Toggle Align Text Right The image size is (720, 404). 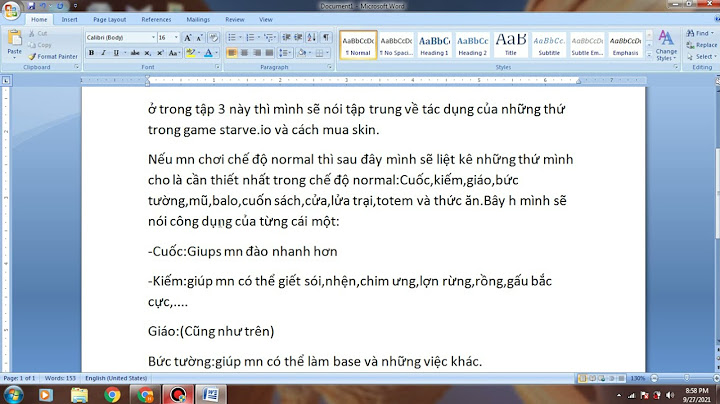(257, 53)
